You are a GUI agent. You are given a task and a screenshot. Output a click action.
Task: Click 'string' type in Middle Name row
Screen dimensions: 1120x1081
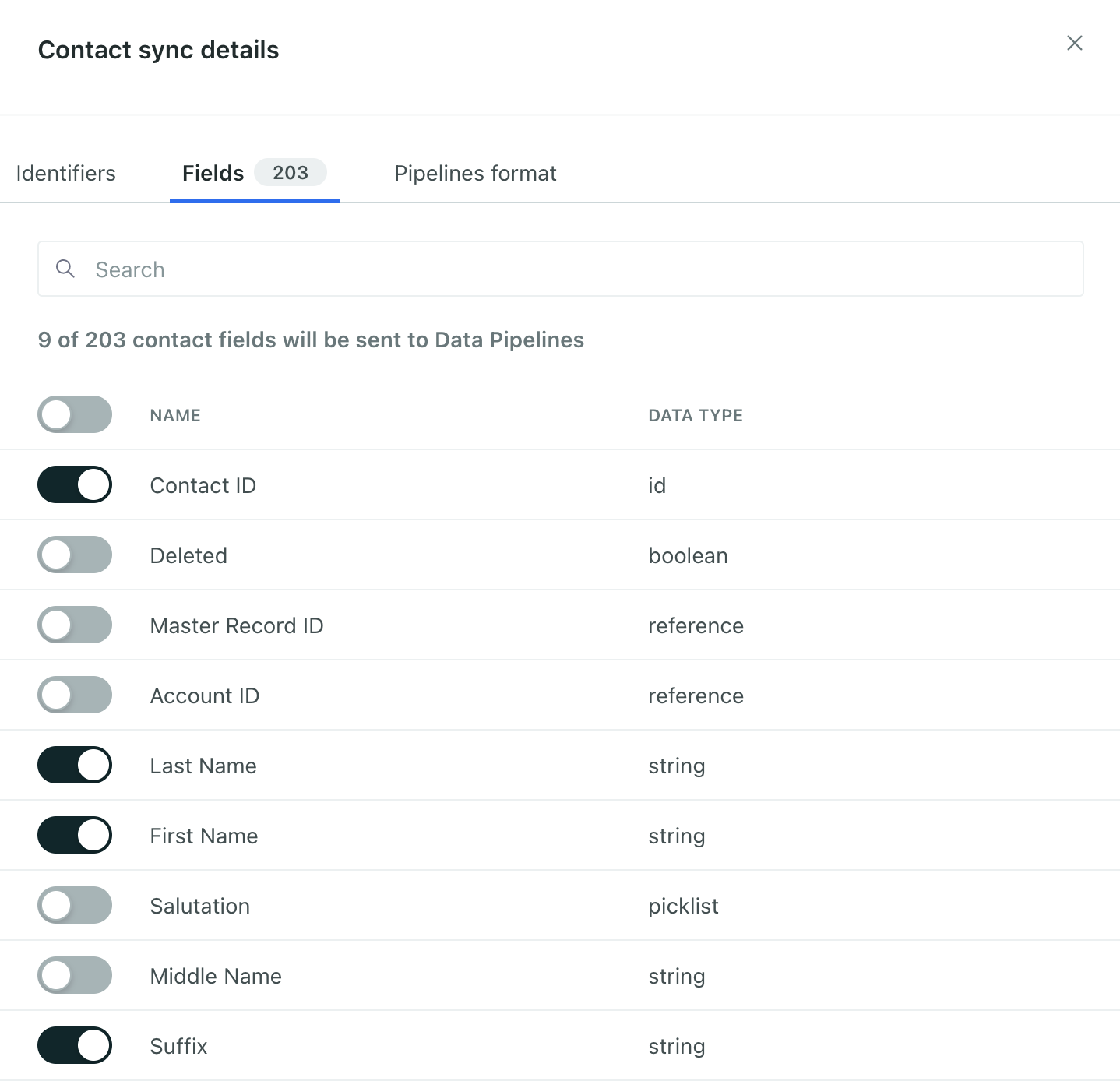coord(676,976)
